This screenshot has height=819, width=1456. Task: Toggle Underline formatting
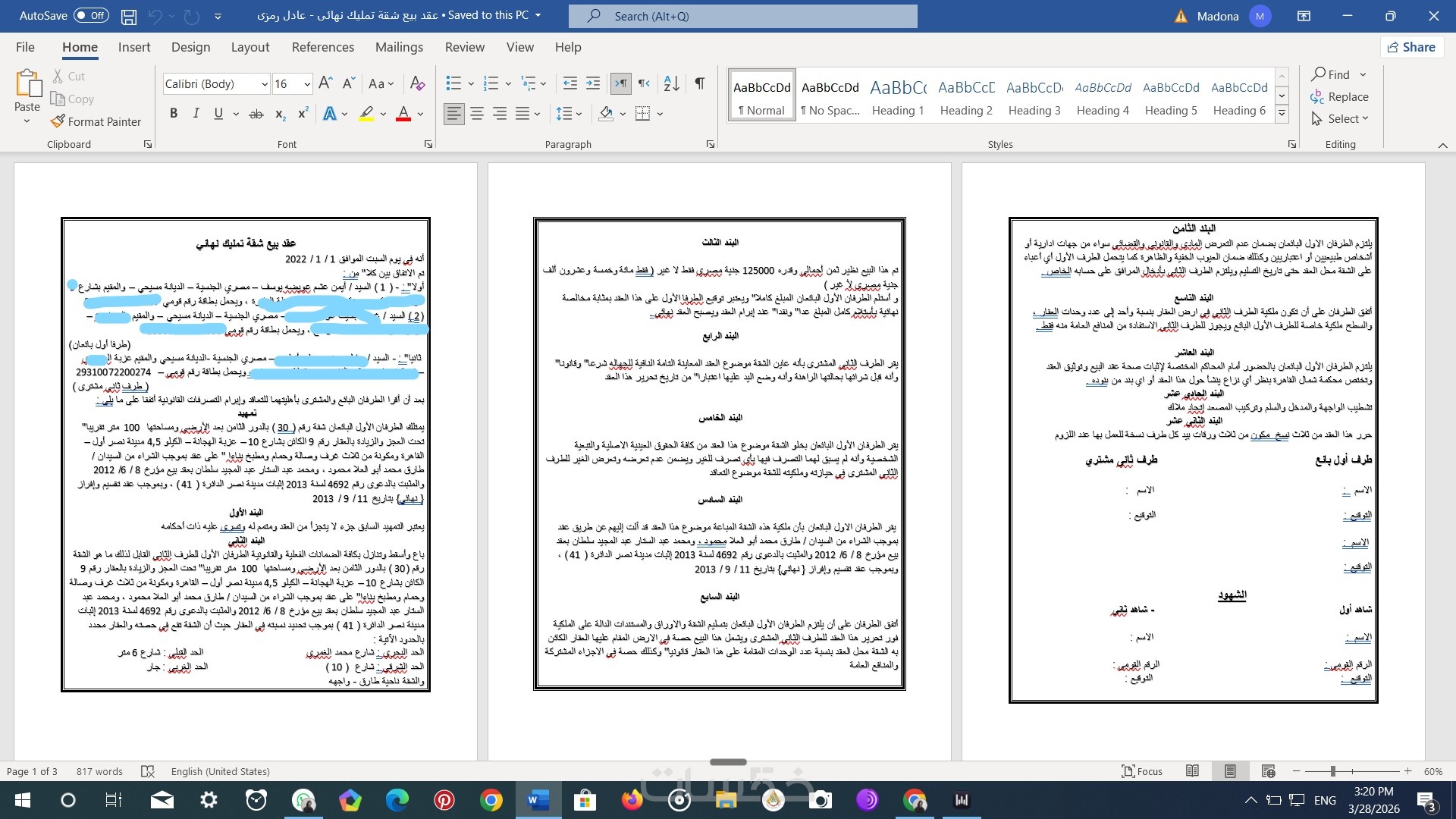pyautogui.click(x=218, y=114)
